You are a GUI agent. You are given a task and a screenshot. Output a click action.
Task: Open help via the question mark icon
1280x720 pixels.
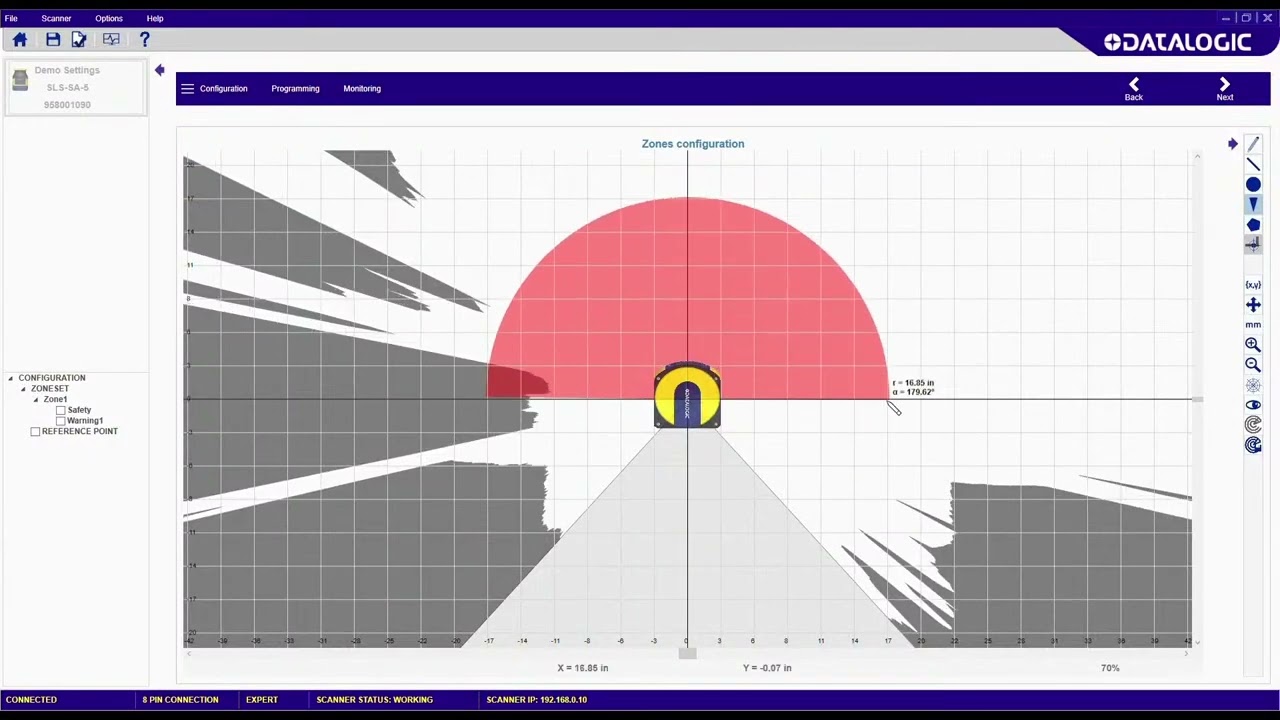tap(144, 39)
